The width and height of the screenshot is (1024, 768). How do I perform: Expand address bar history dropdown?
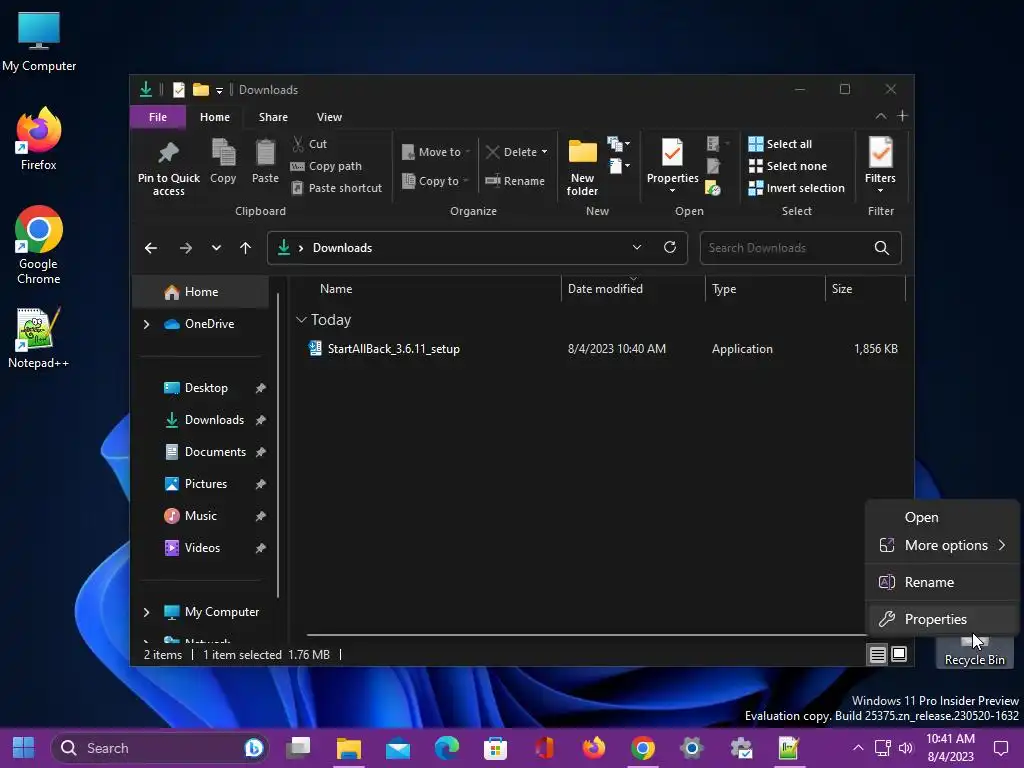[637, 248]
